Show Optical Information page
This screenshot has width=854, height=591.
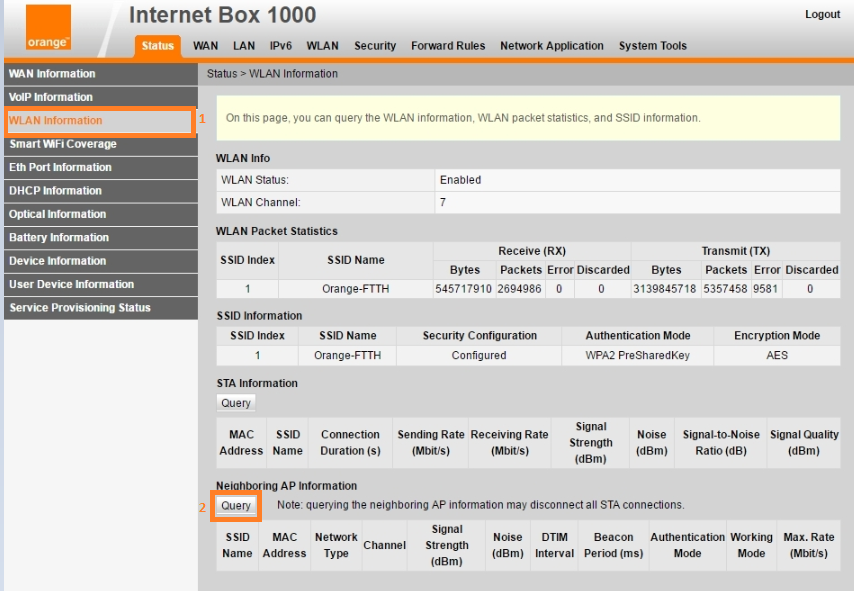(58, 214)
